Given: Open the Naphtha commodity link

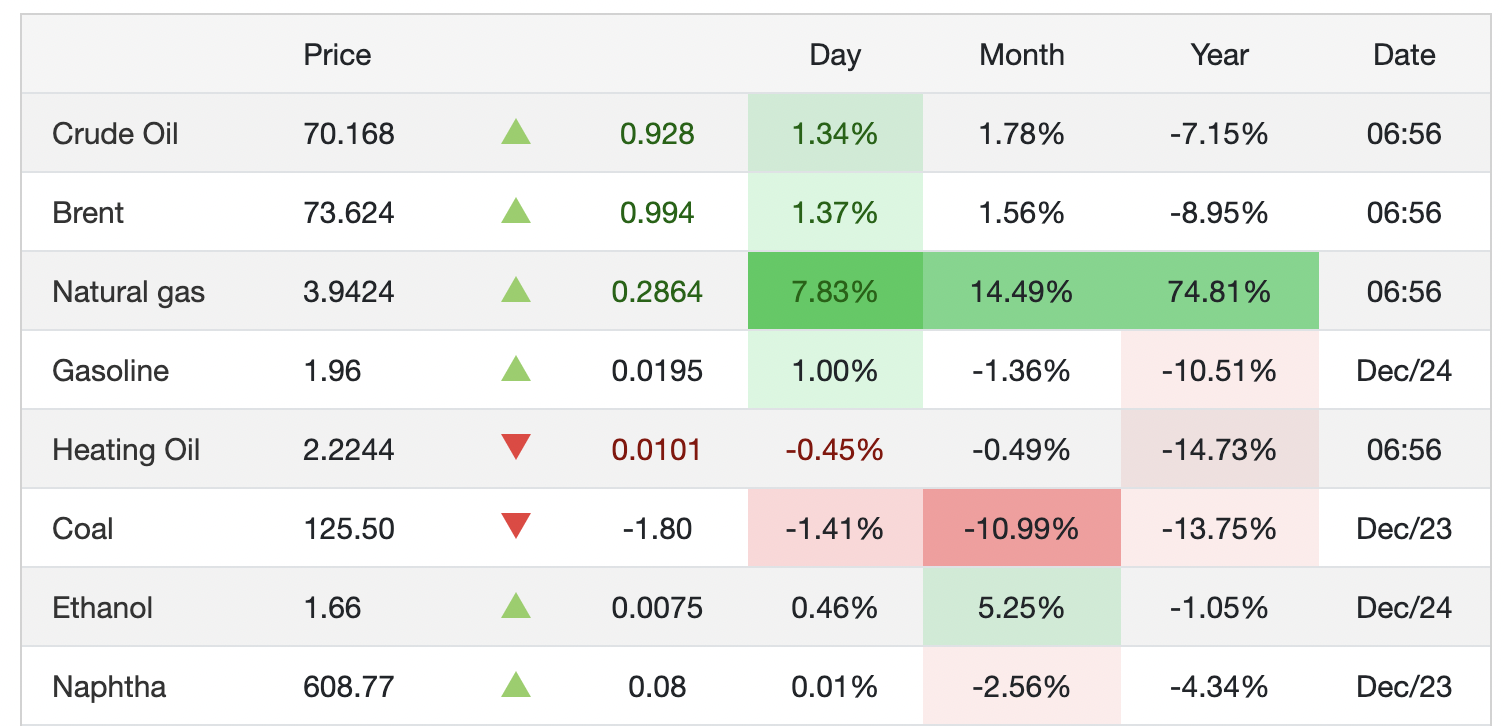Looking at the screenshot, I should 109,688.
